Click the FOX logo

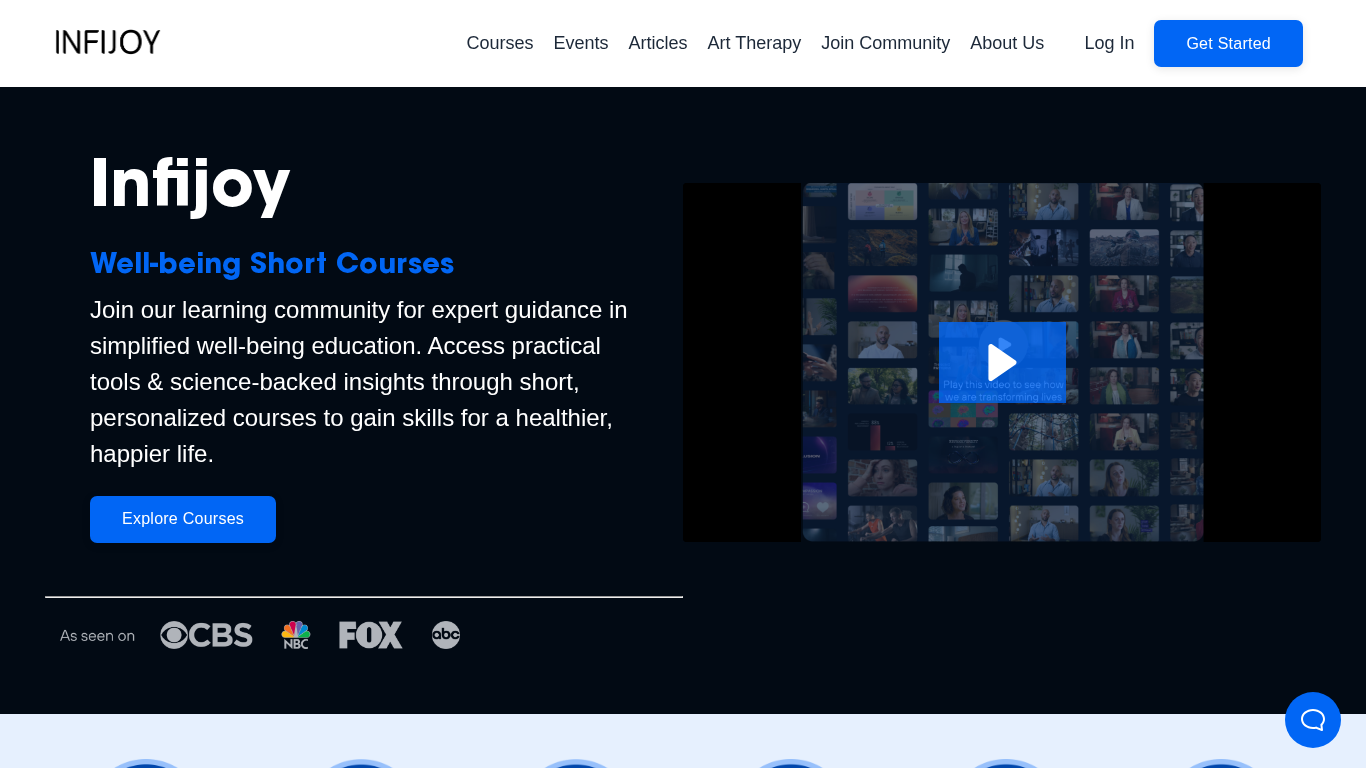(370, 635)
